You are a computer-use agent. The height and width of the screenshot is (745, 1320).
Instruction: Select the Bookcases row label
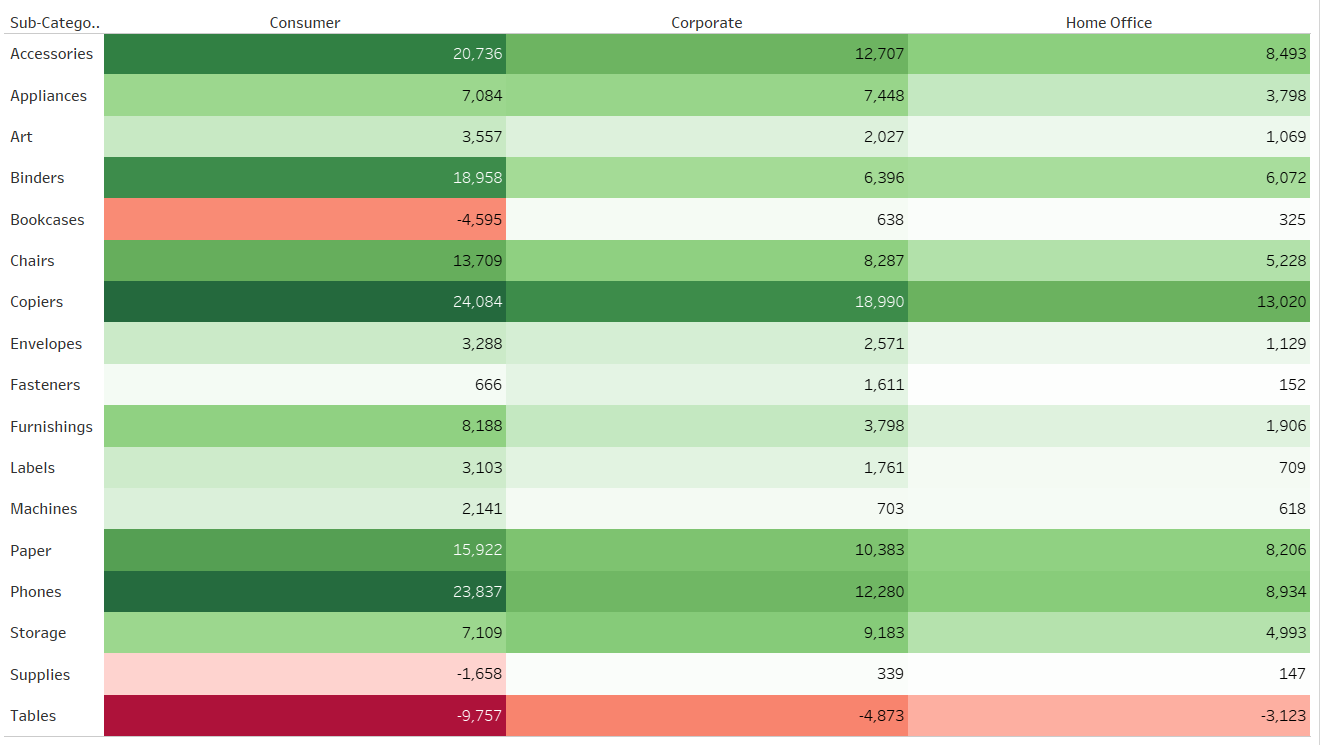[x=47, y=220]
